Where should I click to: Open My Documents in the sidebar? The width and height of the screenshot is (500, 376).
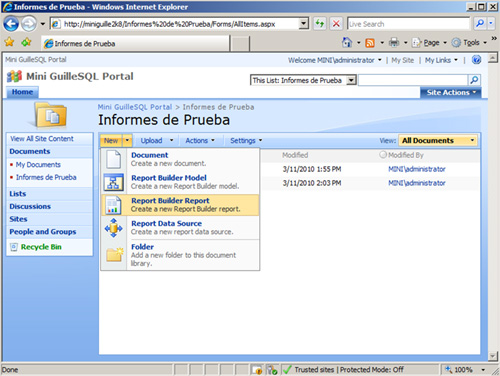[38, 165]
